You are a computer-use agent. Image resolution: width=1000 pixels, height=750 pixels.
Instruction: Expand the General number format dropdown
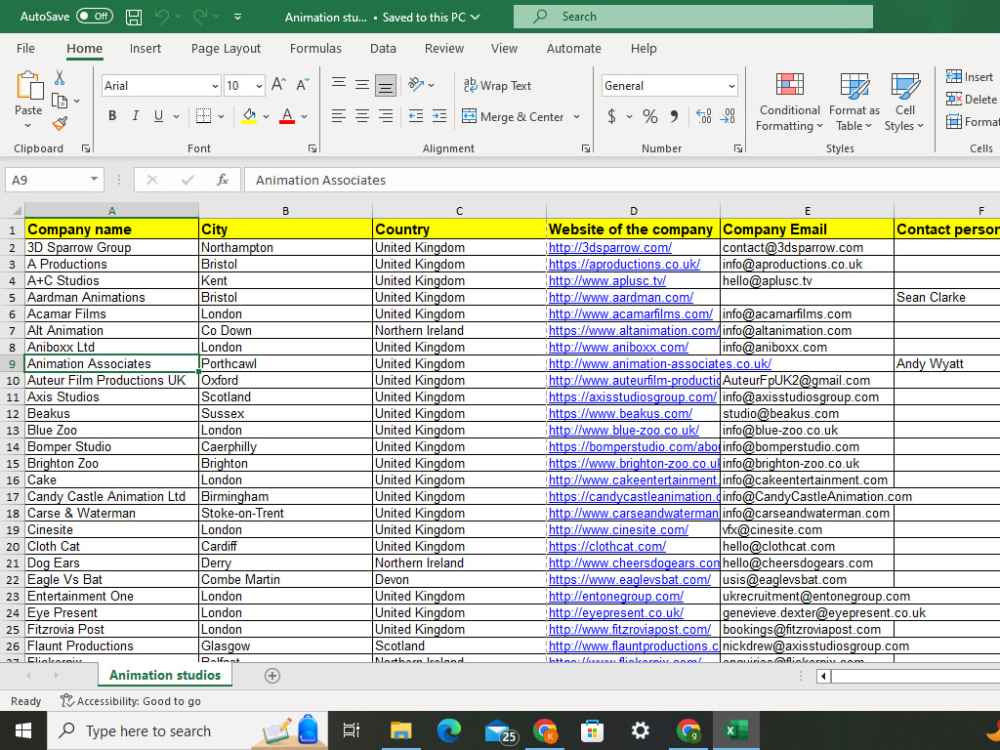pyautogui.click(x=732, y=86)
